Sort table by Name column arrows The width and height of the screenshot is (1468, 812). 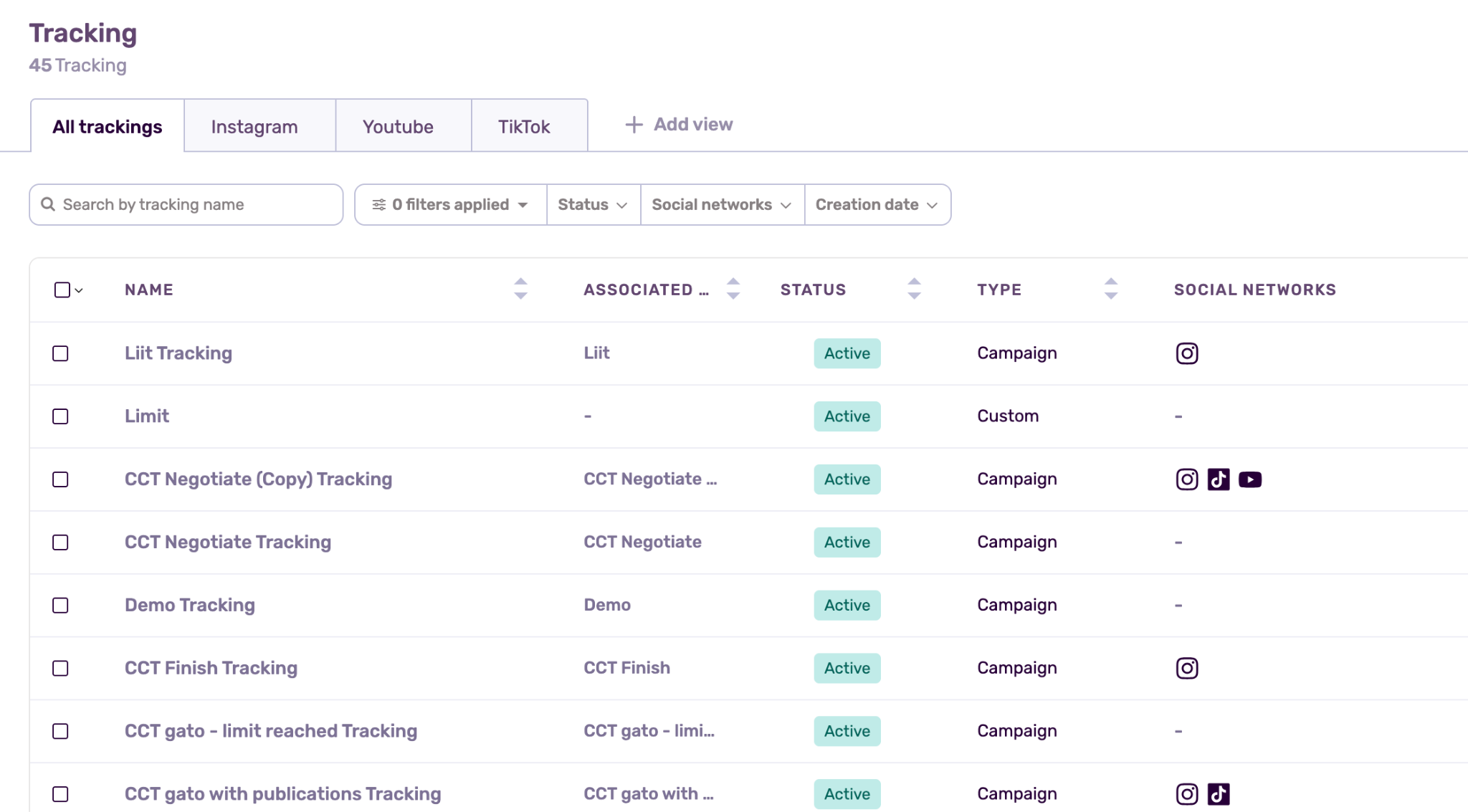coord(520,289)
